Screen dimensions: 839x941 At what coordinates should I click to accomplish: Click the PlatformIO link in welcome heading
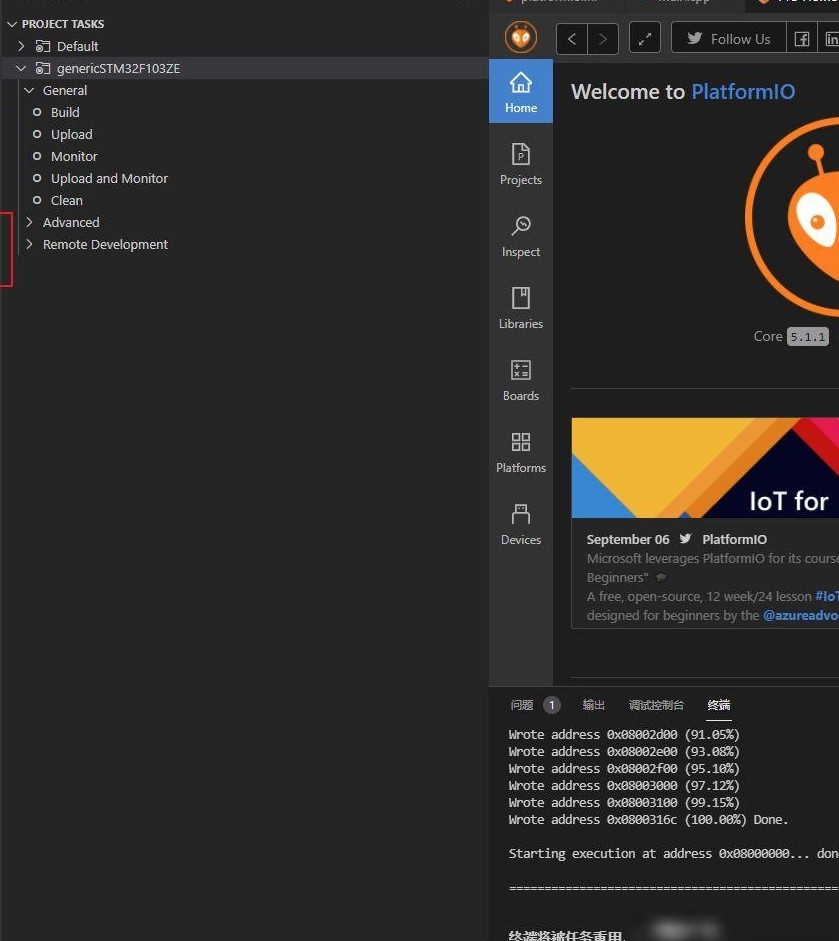point(743,92)
